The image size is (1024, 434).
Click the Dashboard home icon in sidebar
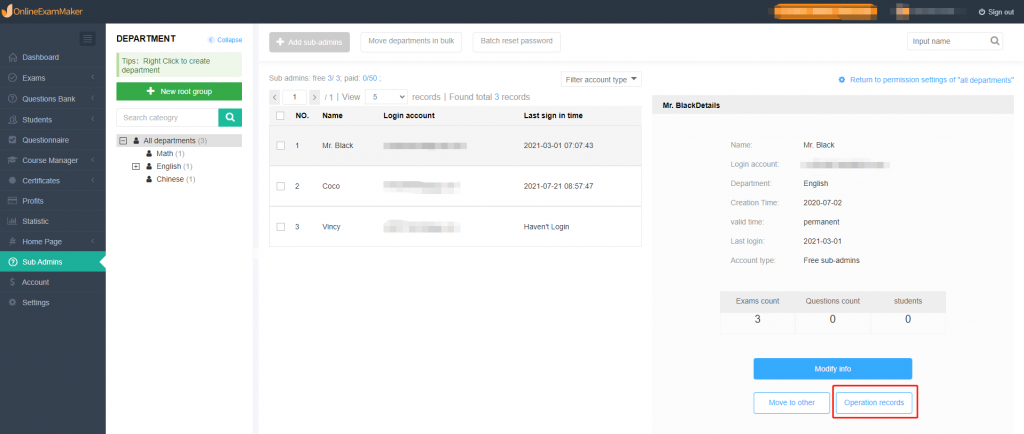[x=12, y=57]
